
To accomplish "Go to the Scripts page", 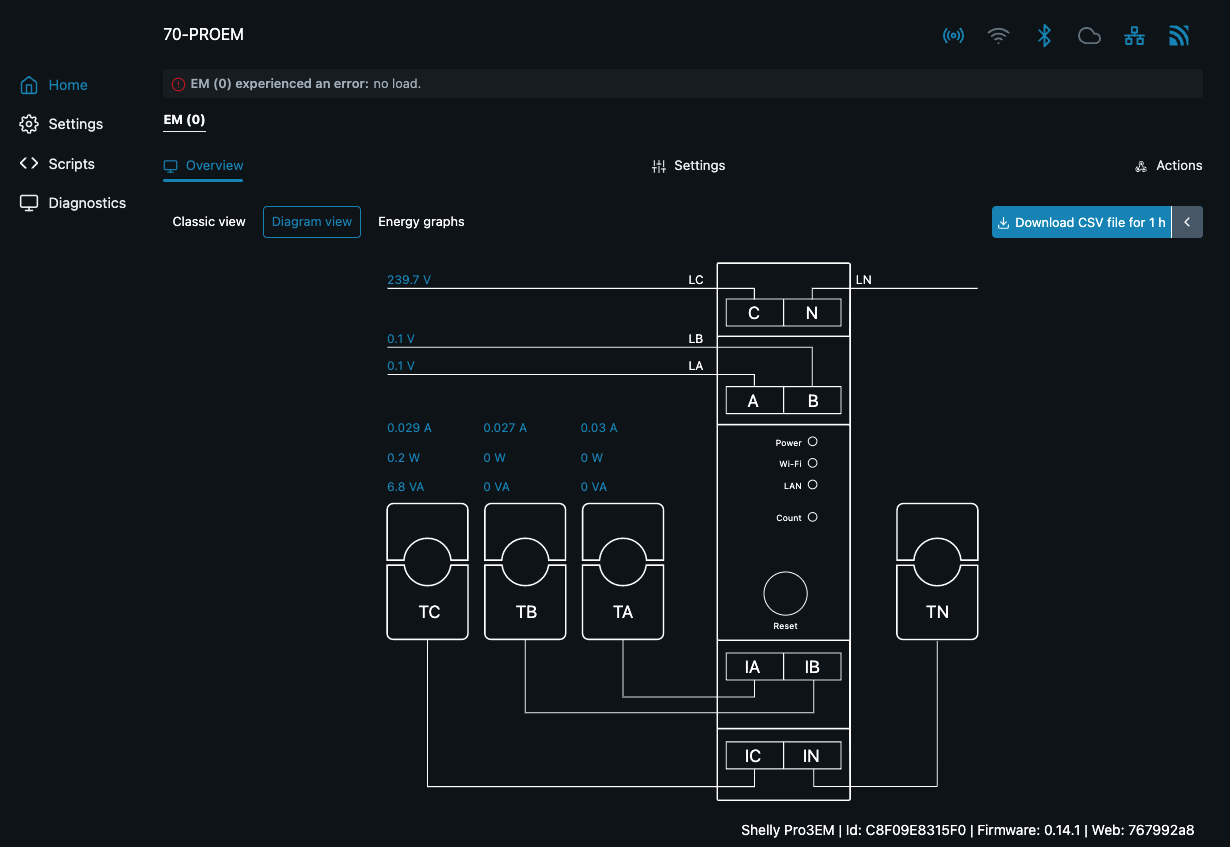I will [71, 164].
